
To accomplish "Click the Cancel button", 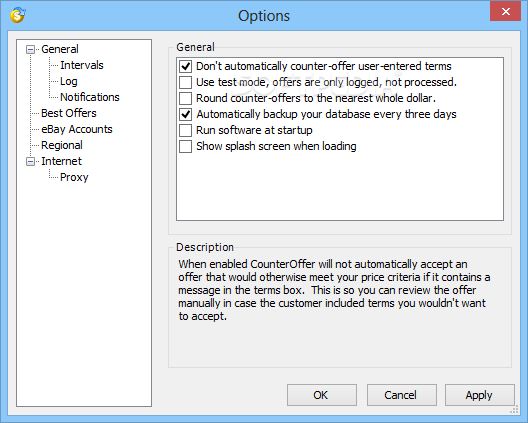I will tap(401, 395).
